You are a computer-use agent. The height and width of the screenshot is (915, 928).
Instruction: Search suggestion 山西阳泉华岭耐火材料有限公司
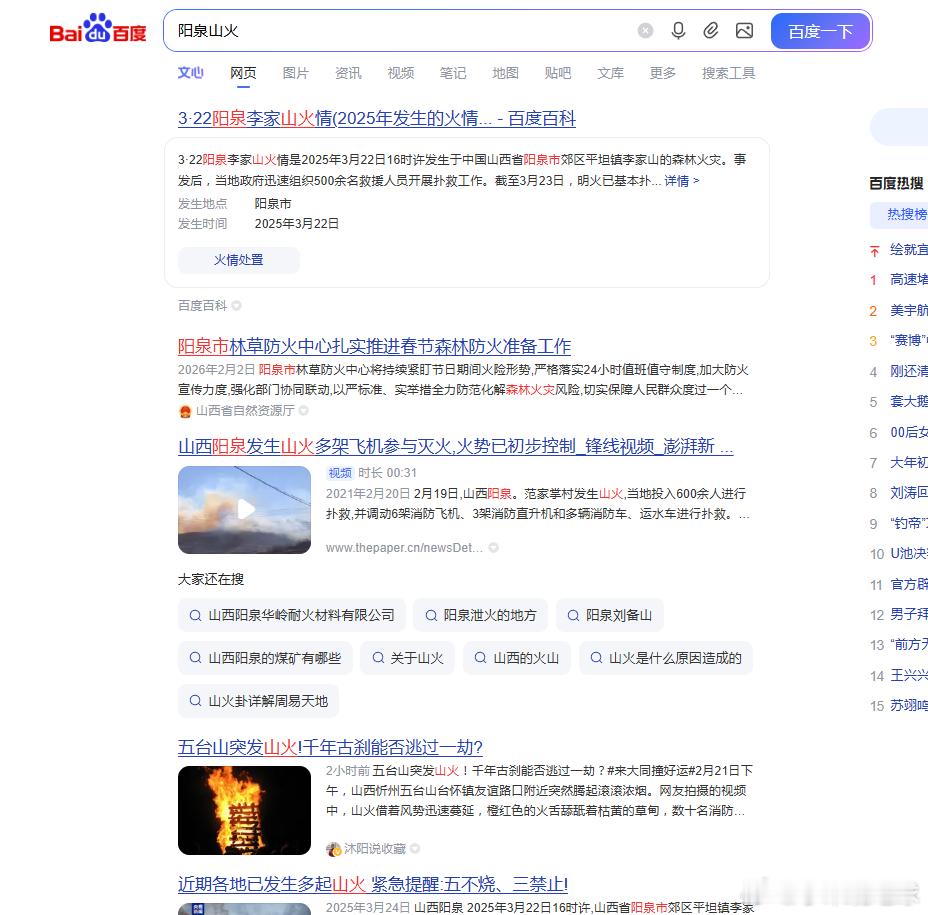292,616
